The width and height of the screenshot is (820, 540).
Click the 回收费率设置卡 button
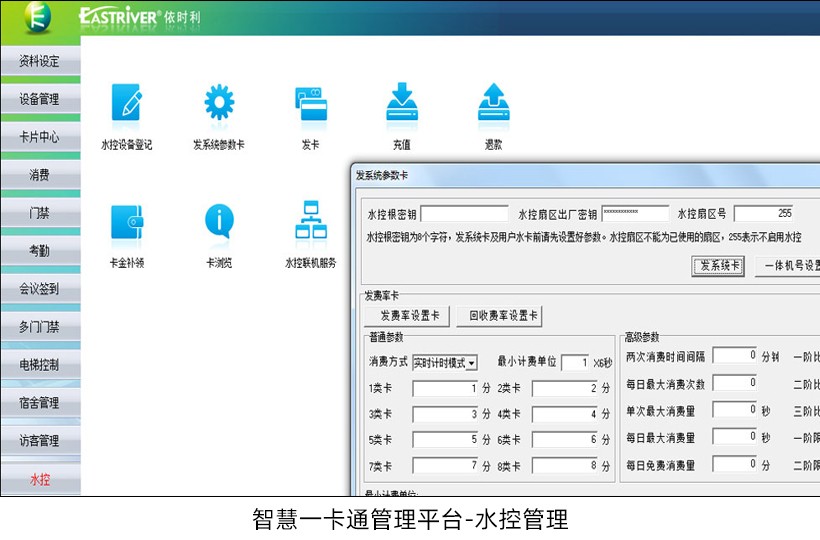(499, 316)
